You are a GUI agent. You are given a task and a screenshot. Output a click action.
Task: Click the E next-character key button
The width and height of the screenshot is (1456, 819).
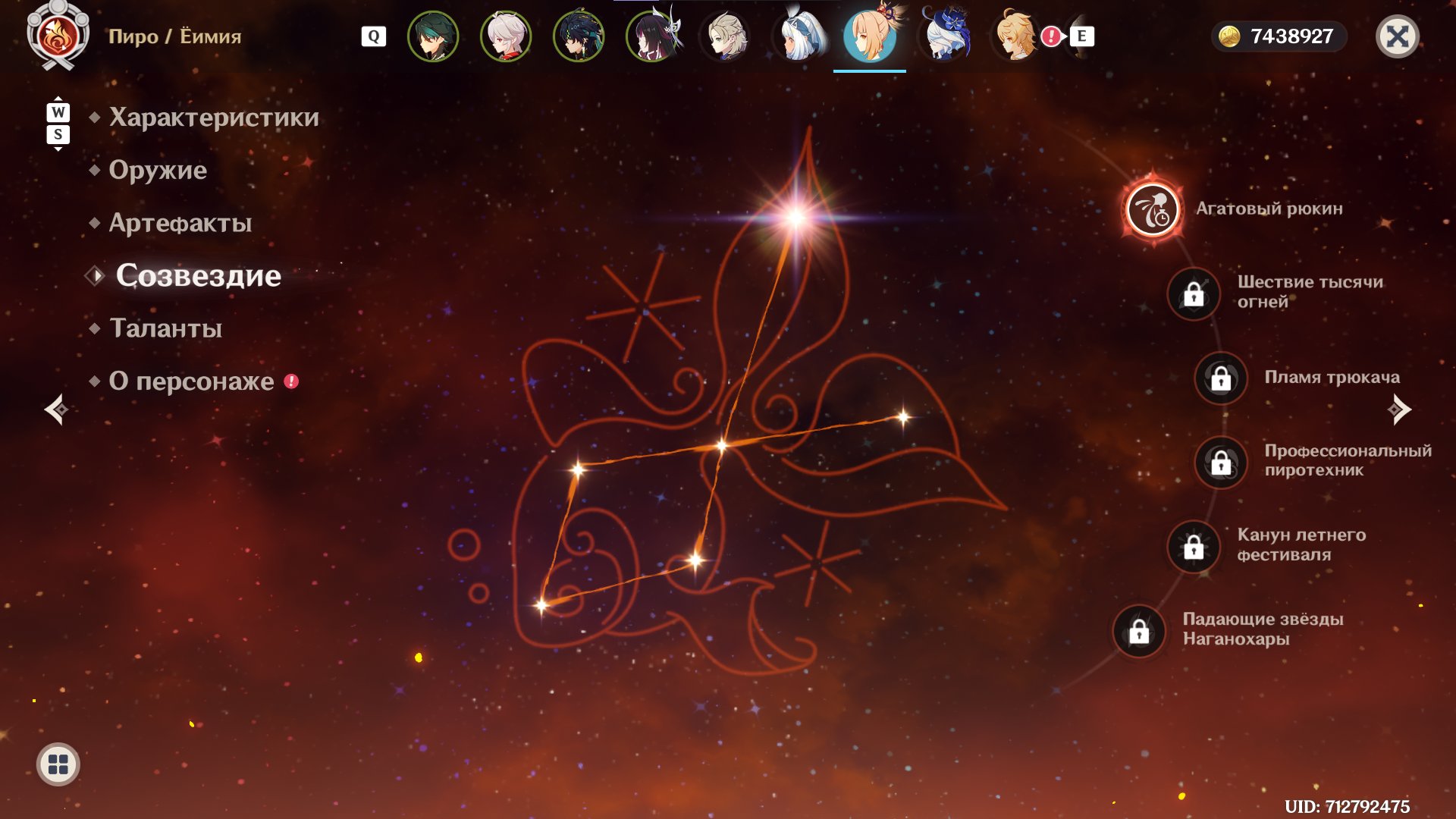[x=1082, y=36]
